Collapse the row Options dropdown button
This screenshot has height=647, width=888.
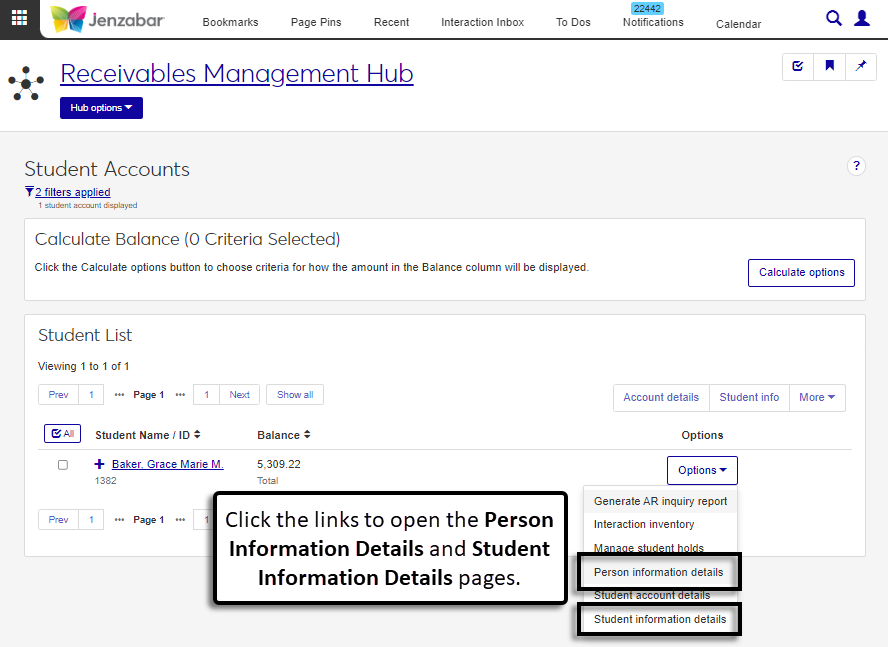(x=702, y=470)
